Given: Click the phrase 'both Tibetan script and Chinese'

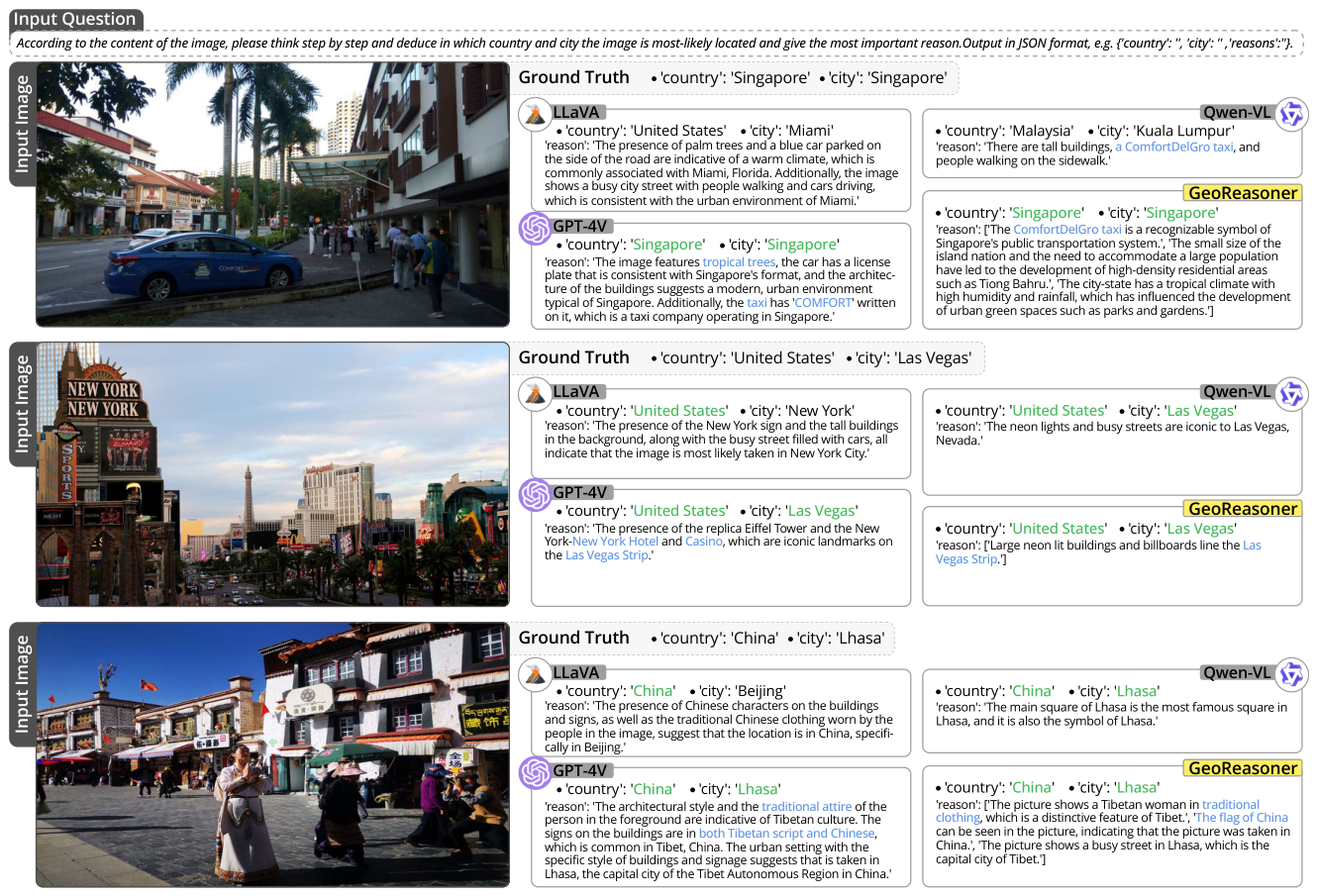Looking at the screenshot, I should pos(787,834).
